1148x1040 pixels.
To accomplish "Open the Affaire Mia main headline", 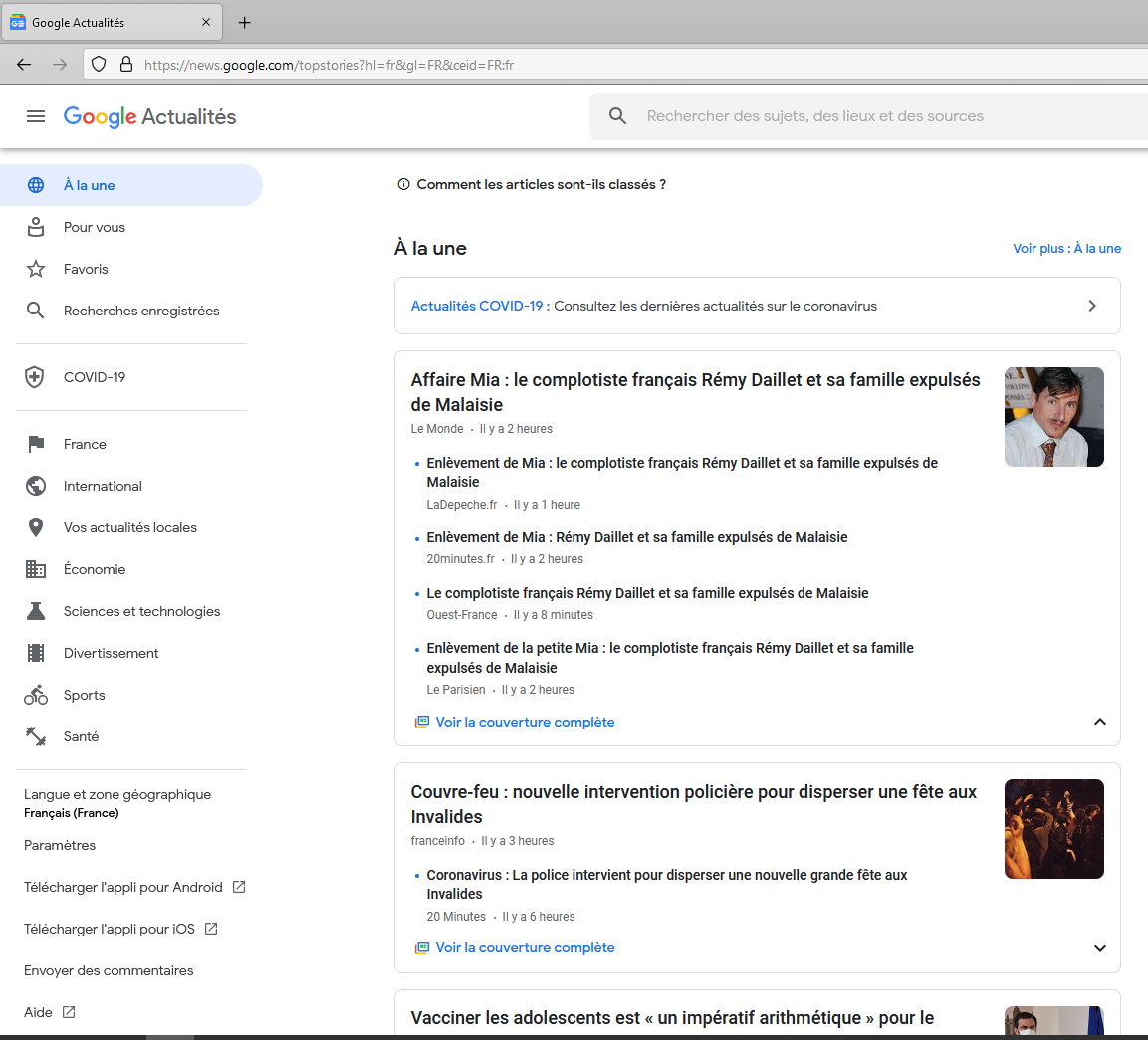I will [695, 392].
